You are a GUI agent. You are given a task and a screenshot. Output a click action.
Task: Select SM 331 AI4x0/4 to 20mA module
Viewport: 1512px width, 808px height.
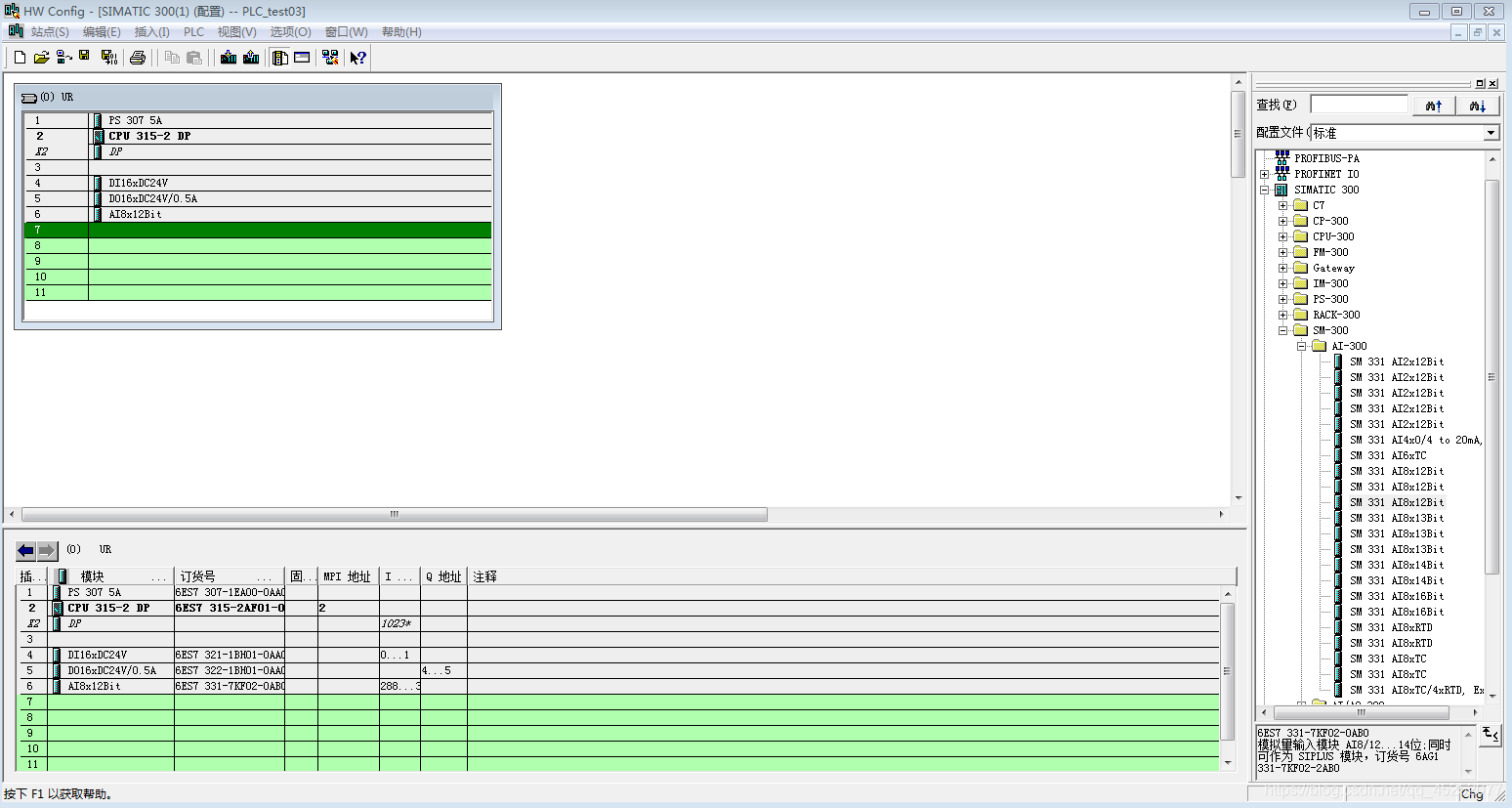click(1416, 440)
